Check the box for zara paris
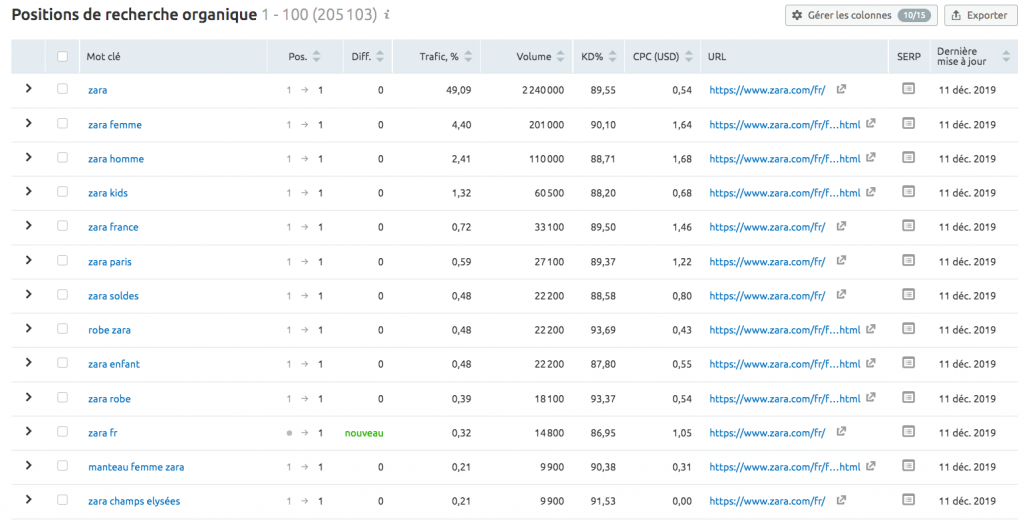 tap(63, 261)
